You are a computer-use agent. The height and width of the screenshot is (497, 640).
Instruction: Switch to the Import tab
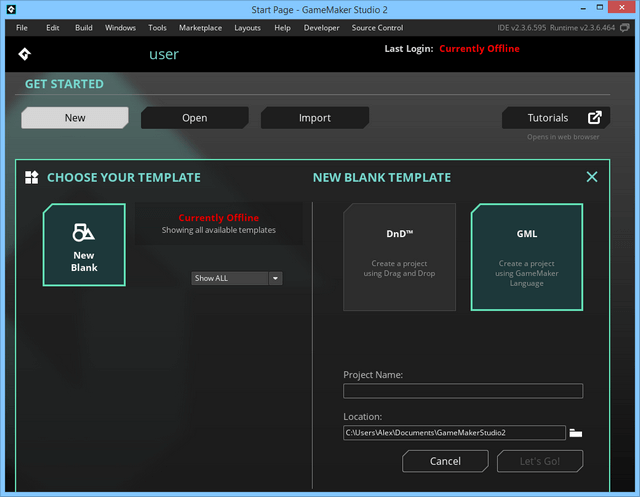pos(314,118)
